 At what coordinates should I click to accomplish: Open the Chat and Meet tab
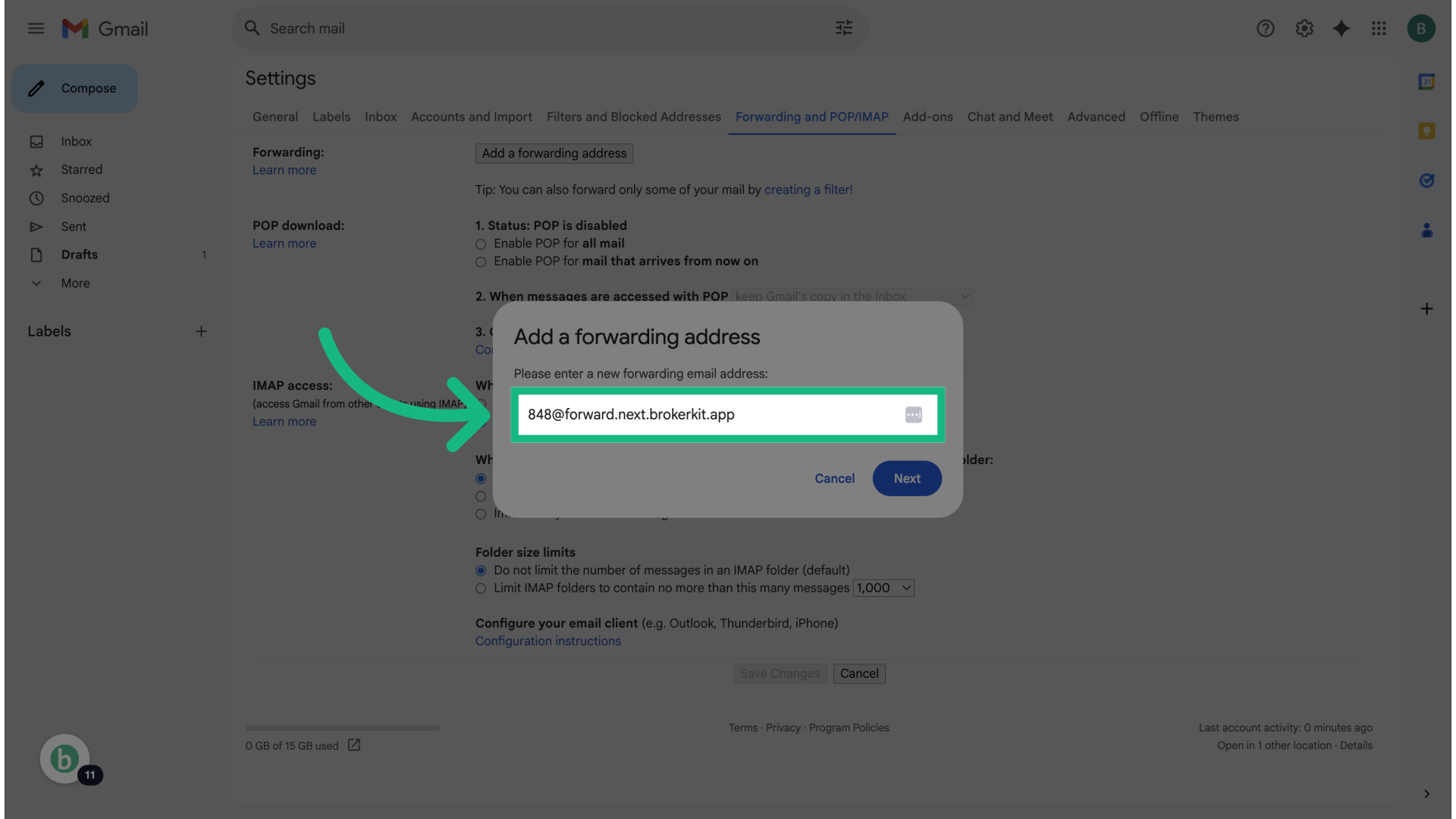click(1010, 117)
